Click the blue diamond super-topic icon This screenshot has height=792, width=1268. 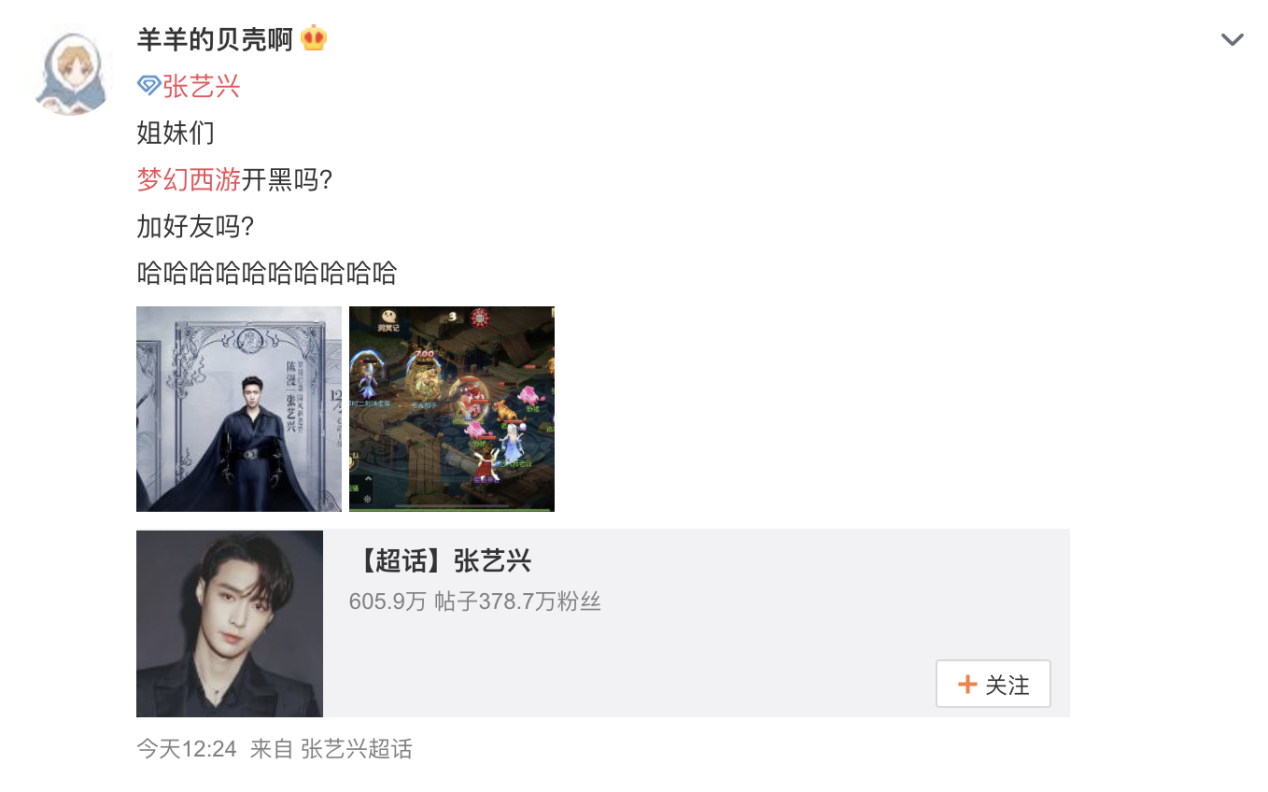(148, 86)
